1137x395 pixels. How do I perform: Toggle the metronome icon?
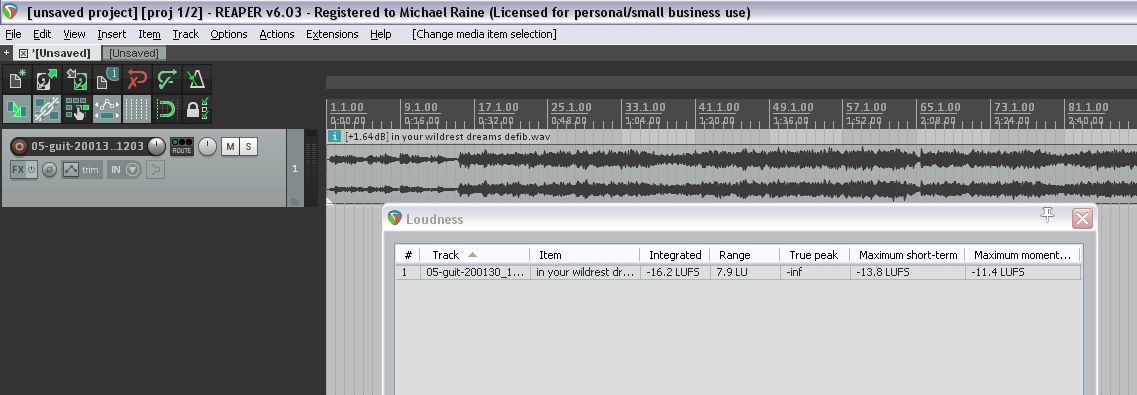196,79
